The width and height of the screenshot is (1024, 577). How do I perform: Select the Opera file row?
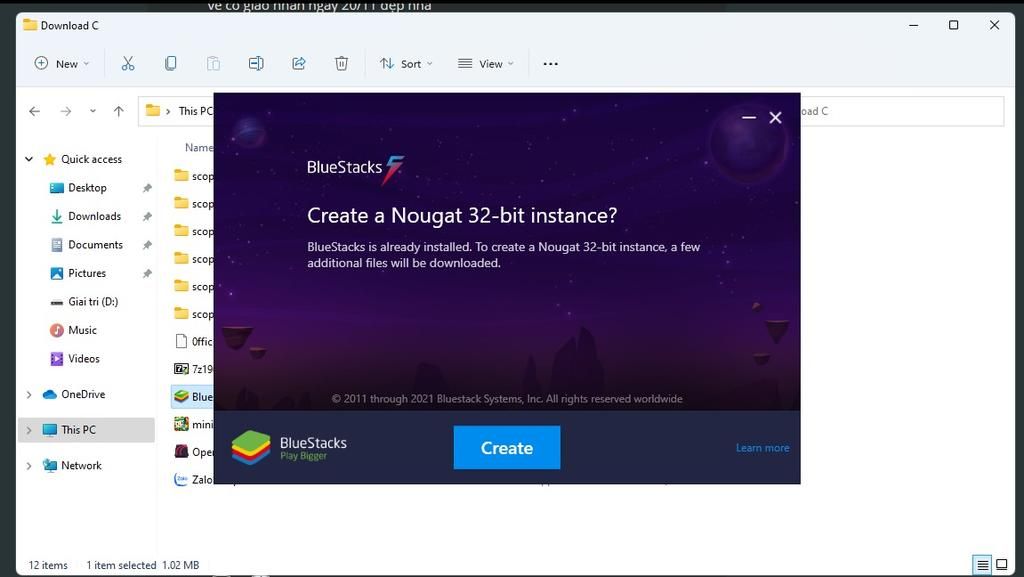[193, 452]
